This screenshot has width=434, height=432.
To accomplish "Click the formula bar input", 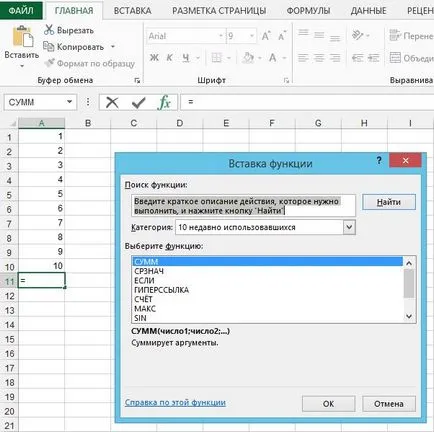I will tap(307, 102).
